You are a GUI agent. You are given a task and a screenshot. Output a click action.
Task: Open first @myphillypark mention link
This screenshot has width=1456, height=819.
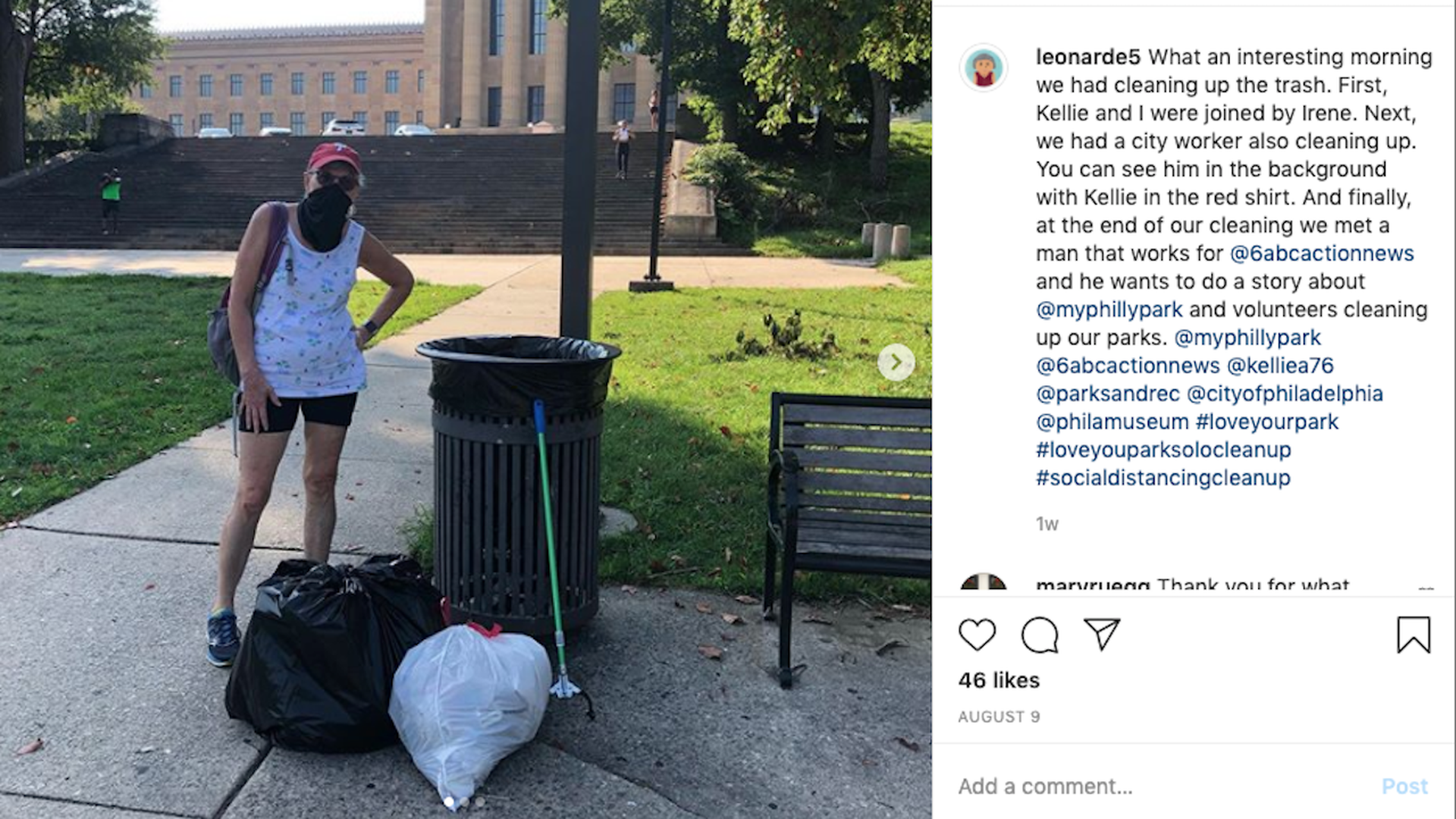coord(1109,309)
